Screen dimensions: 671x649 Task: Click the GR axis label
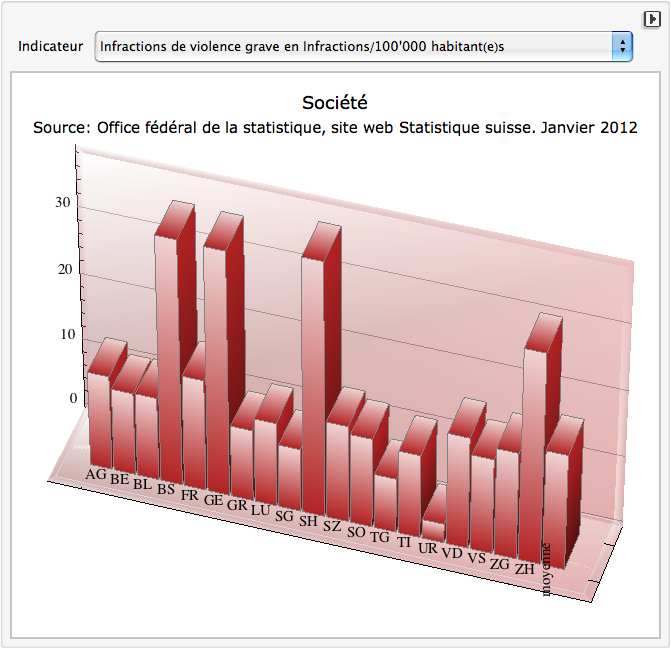[x=237, y=505]
